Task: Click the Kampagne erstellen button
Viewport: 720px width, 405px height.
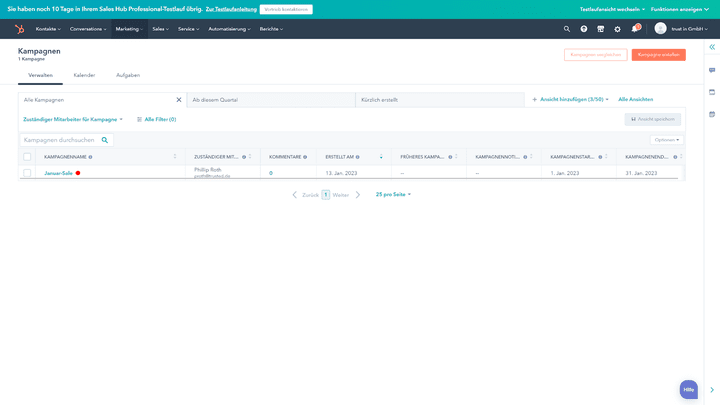Action: click(658, 55)
